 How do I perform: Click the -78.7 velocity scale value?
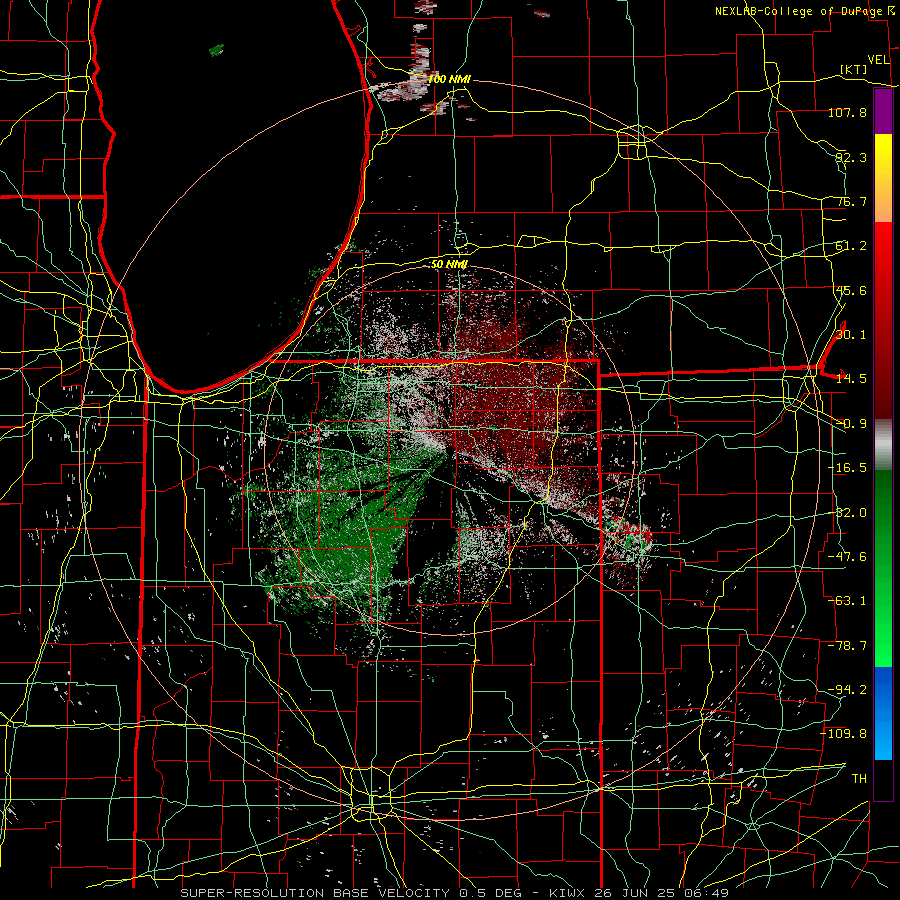[x=847, y=646]
